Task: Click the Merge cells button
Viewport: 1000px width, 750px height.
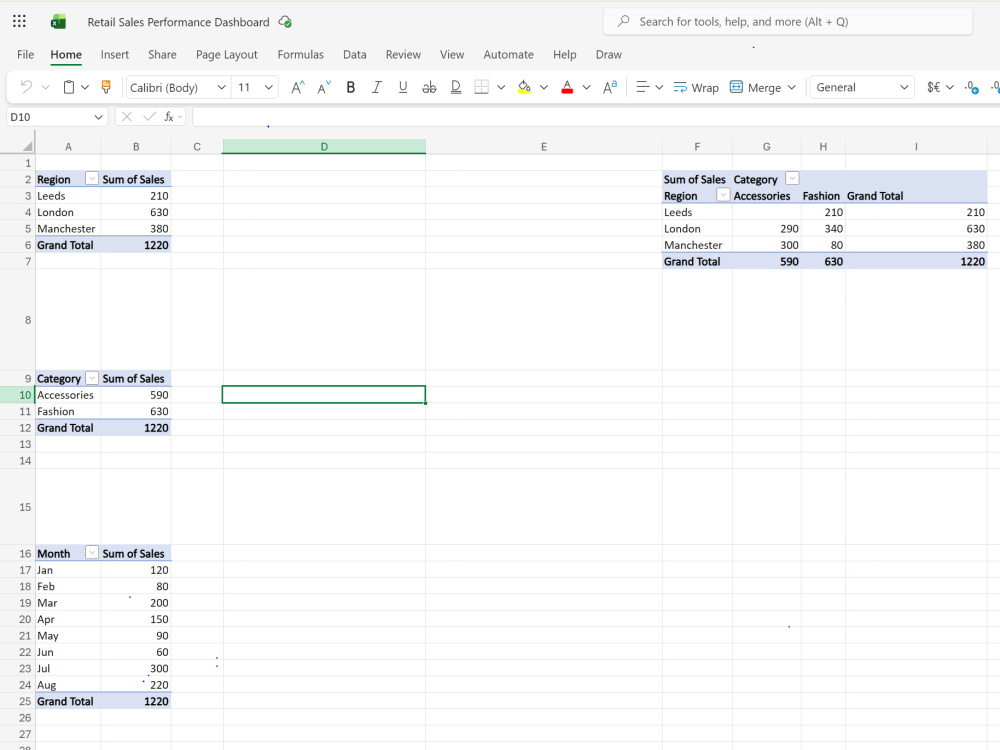Action: (755, 87)
